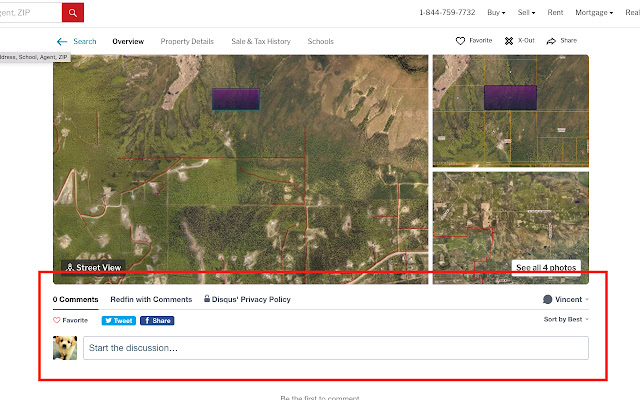Open Street View on the map
Screen dimensions: 640x400
pos(93,268)
